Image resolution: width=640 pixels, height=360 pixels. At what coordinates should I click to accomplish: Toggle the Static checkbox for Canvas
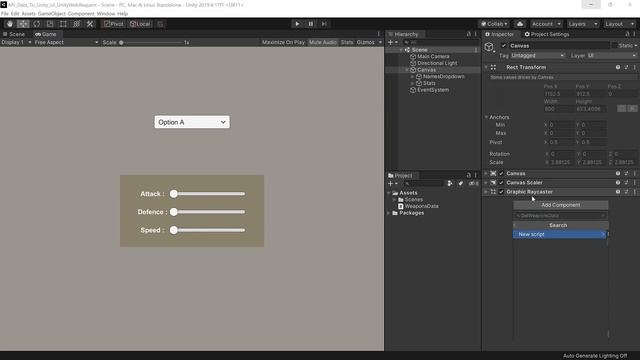(614, 46)
